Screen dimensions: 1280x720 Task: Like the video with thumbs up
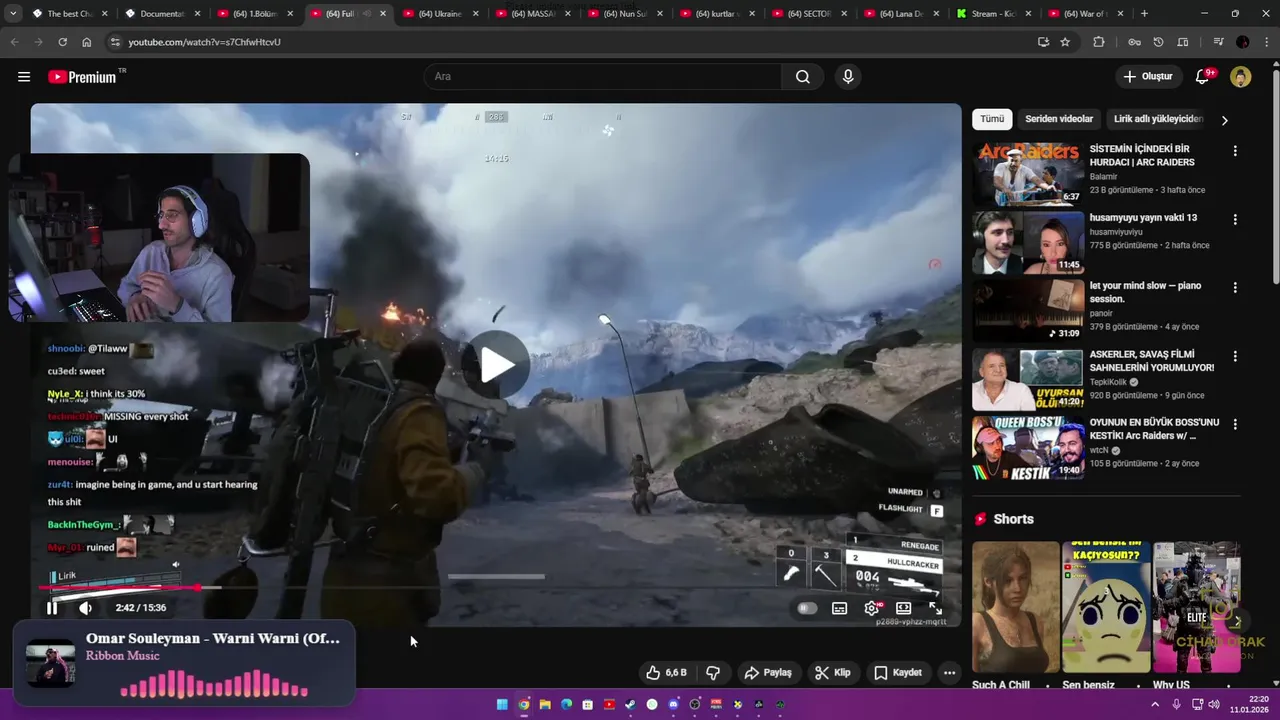[x=666, y=673]
